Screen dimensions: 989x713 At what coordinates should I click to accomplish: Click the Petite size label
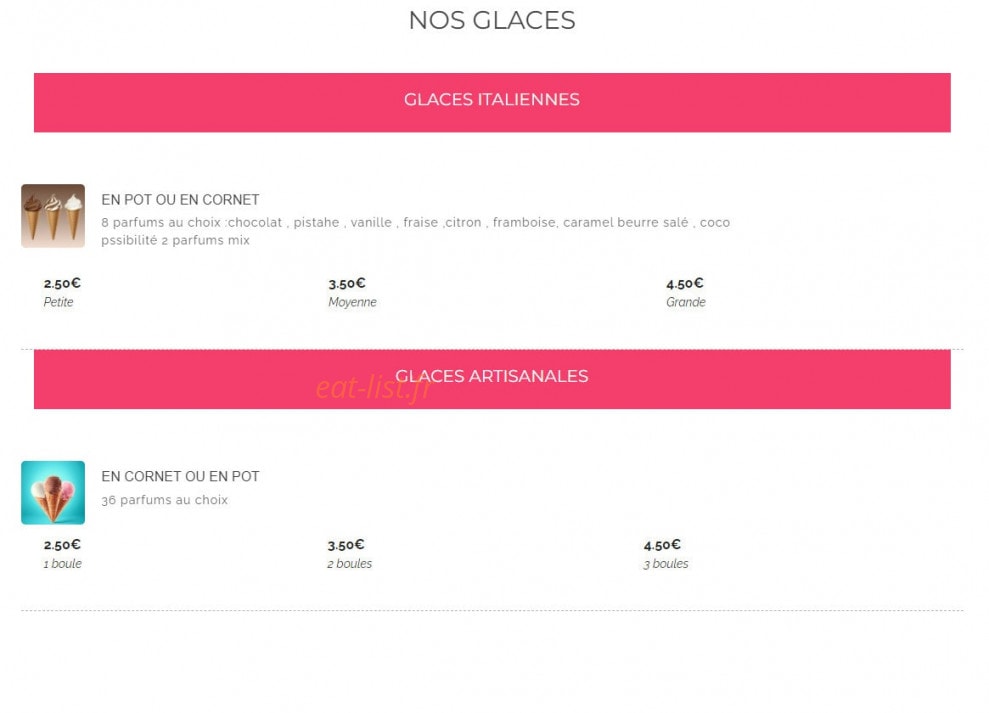(58, 302)
